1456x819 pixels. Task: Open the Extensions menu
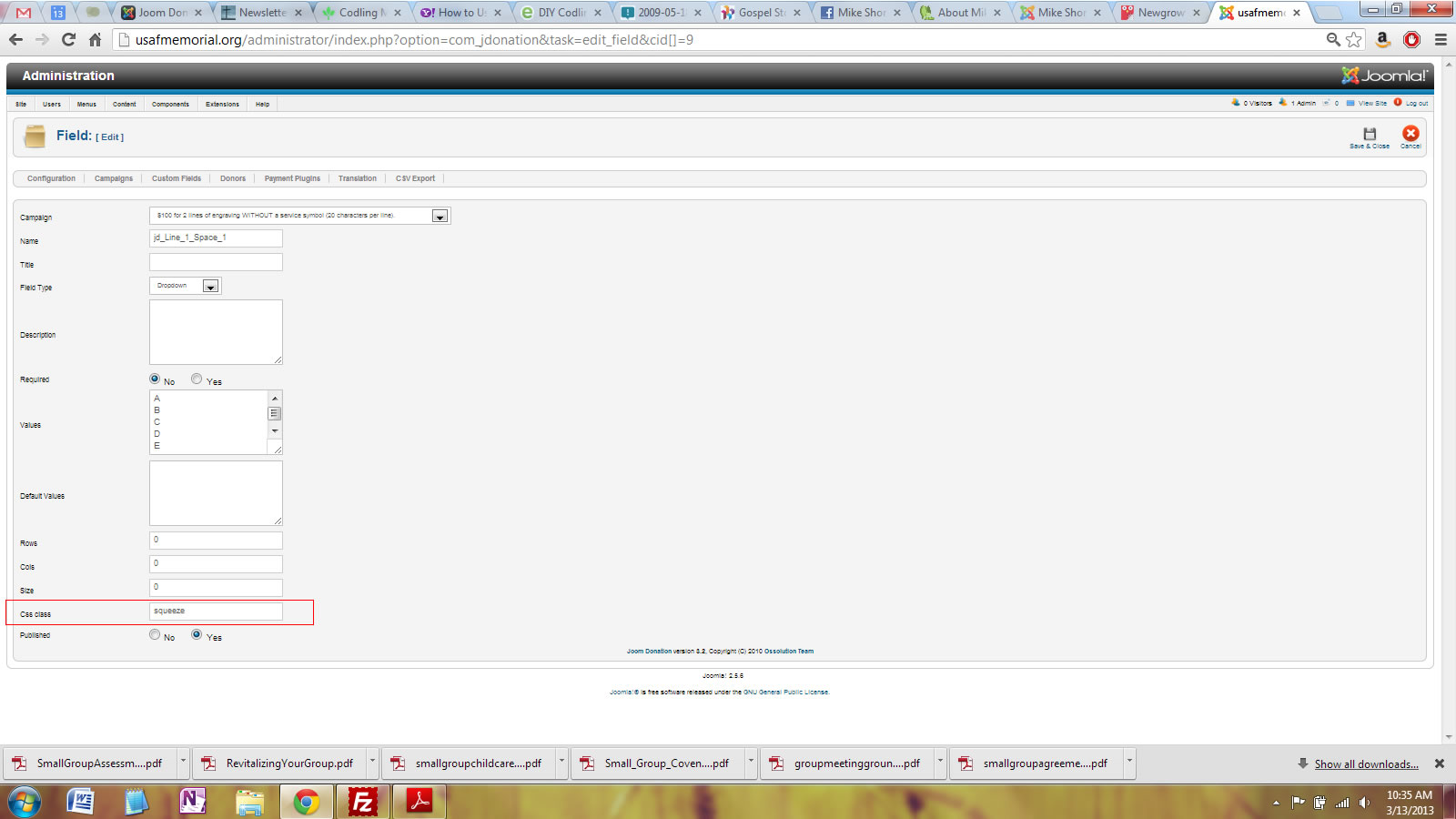pyautogui.click(x=222, y=104)
